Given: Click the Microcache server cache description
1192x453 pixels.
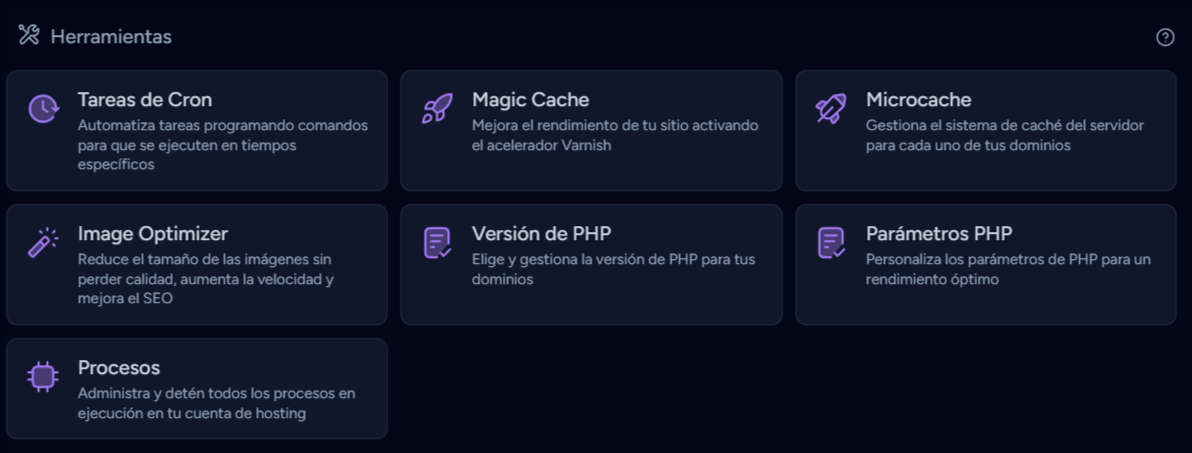Looking at the screenshot, I should [1004, 135].
